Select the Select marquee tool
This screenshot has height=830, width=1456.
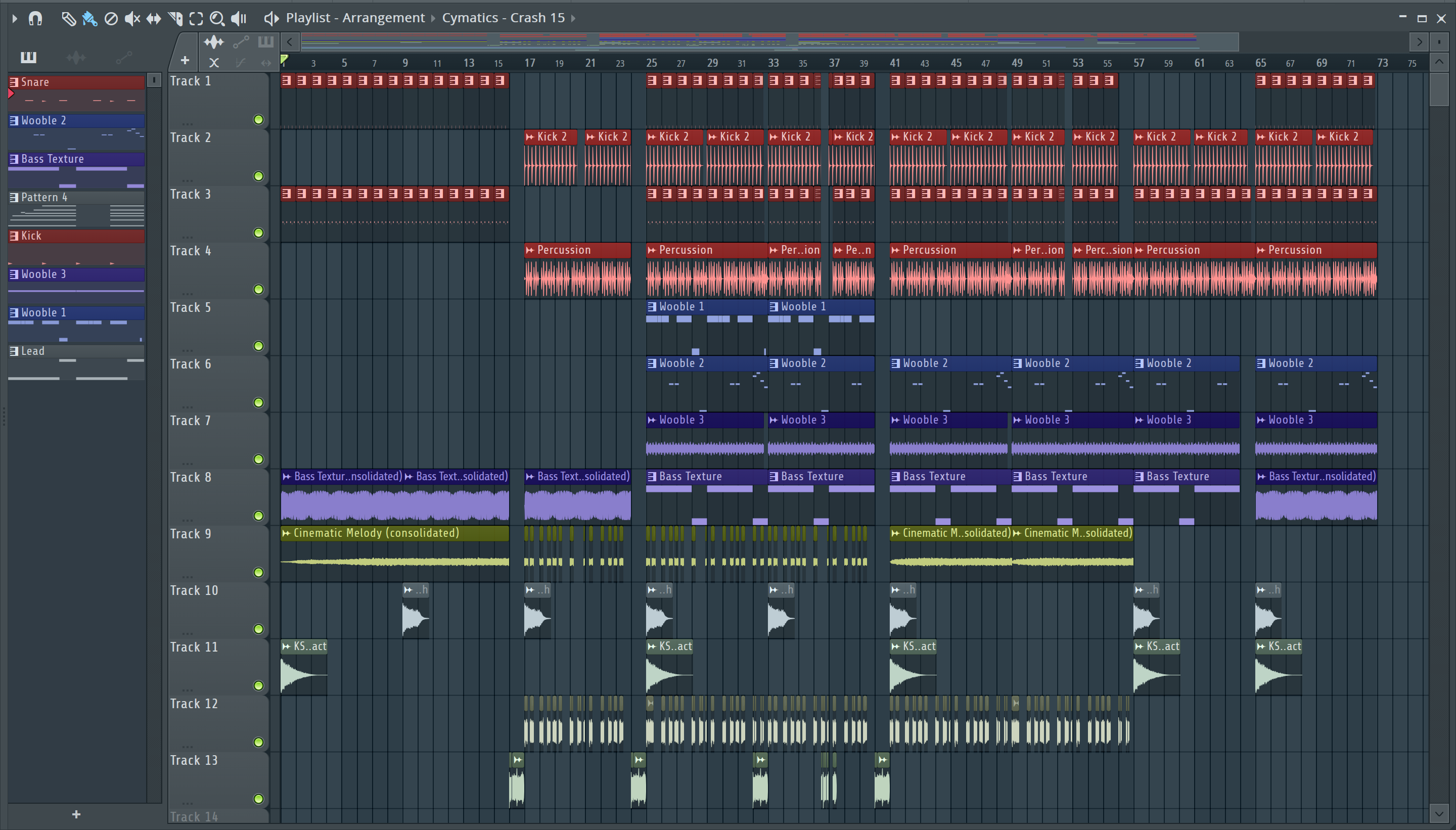click(196, 19)
